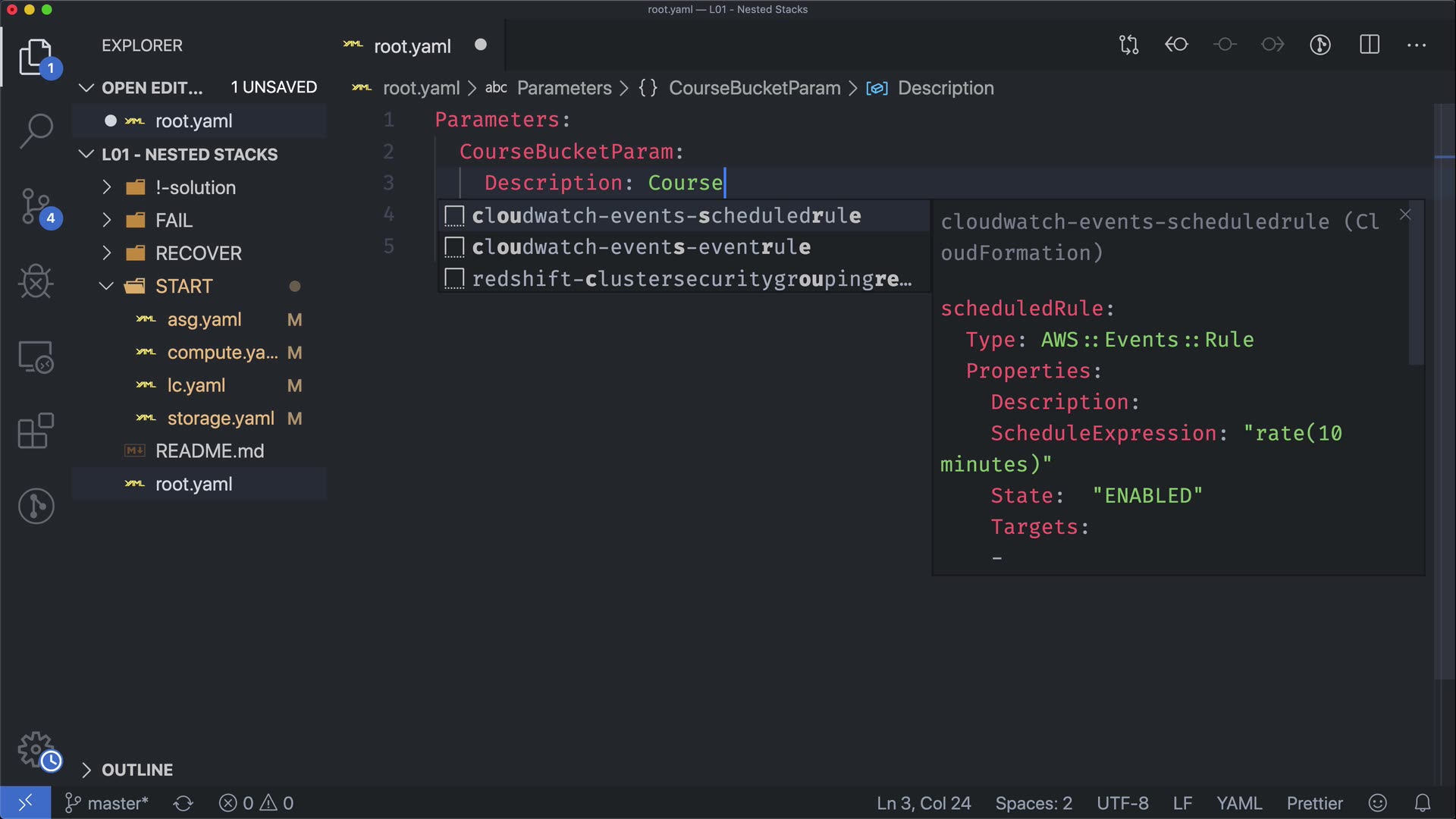Expand the !-solution folder
The image size is (1456, 819).
click(x=195, y=187)
